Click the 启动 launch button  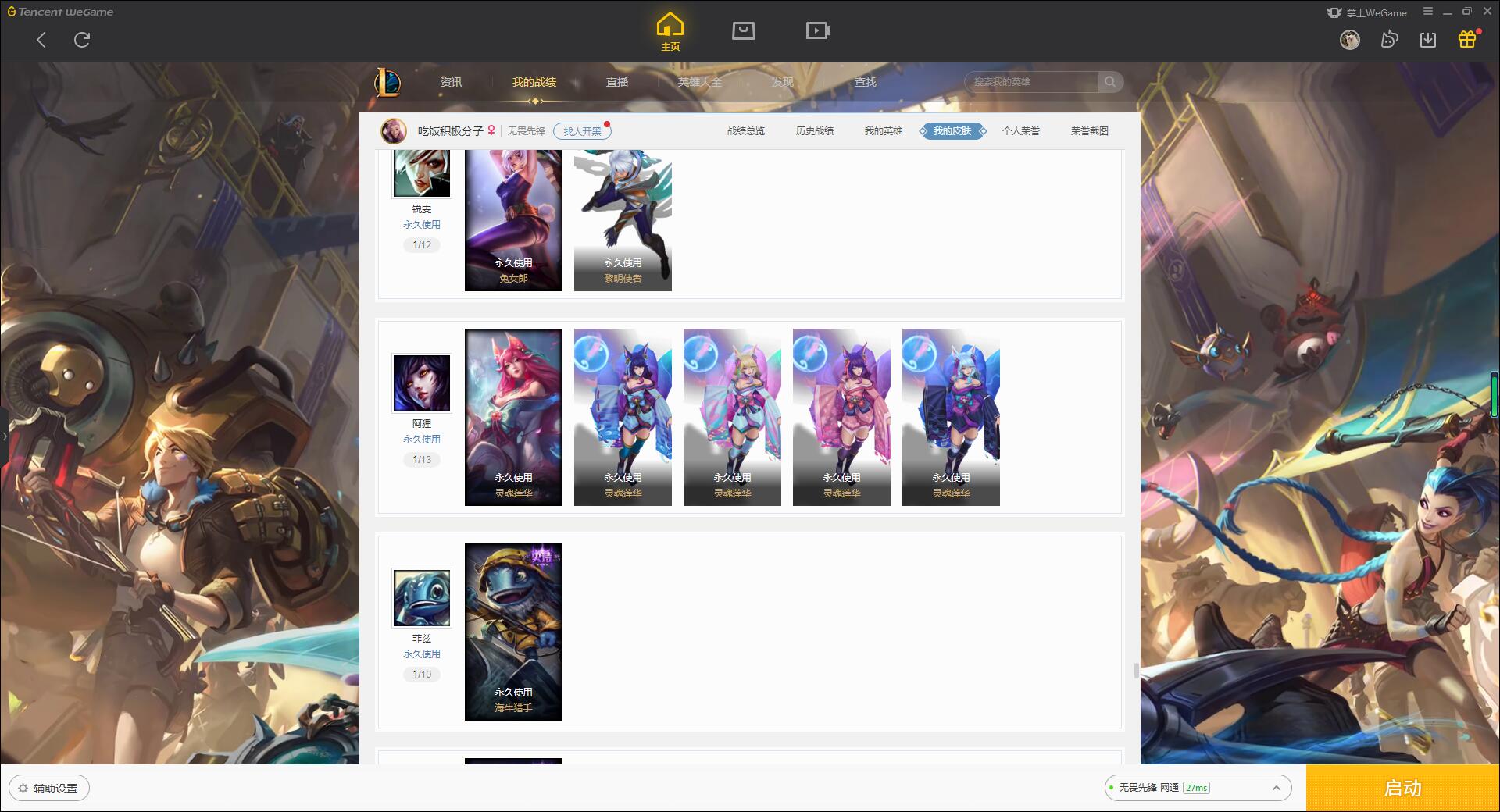tap(1403, 789)
